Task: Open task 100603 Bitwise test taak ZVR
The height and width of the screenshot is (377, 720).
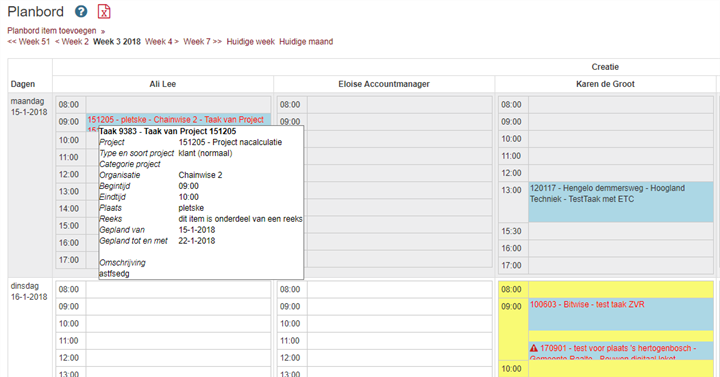Action: click(x=621, y=314)
